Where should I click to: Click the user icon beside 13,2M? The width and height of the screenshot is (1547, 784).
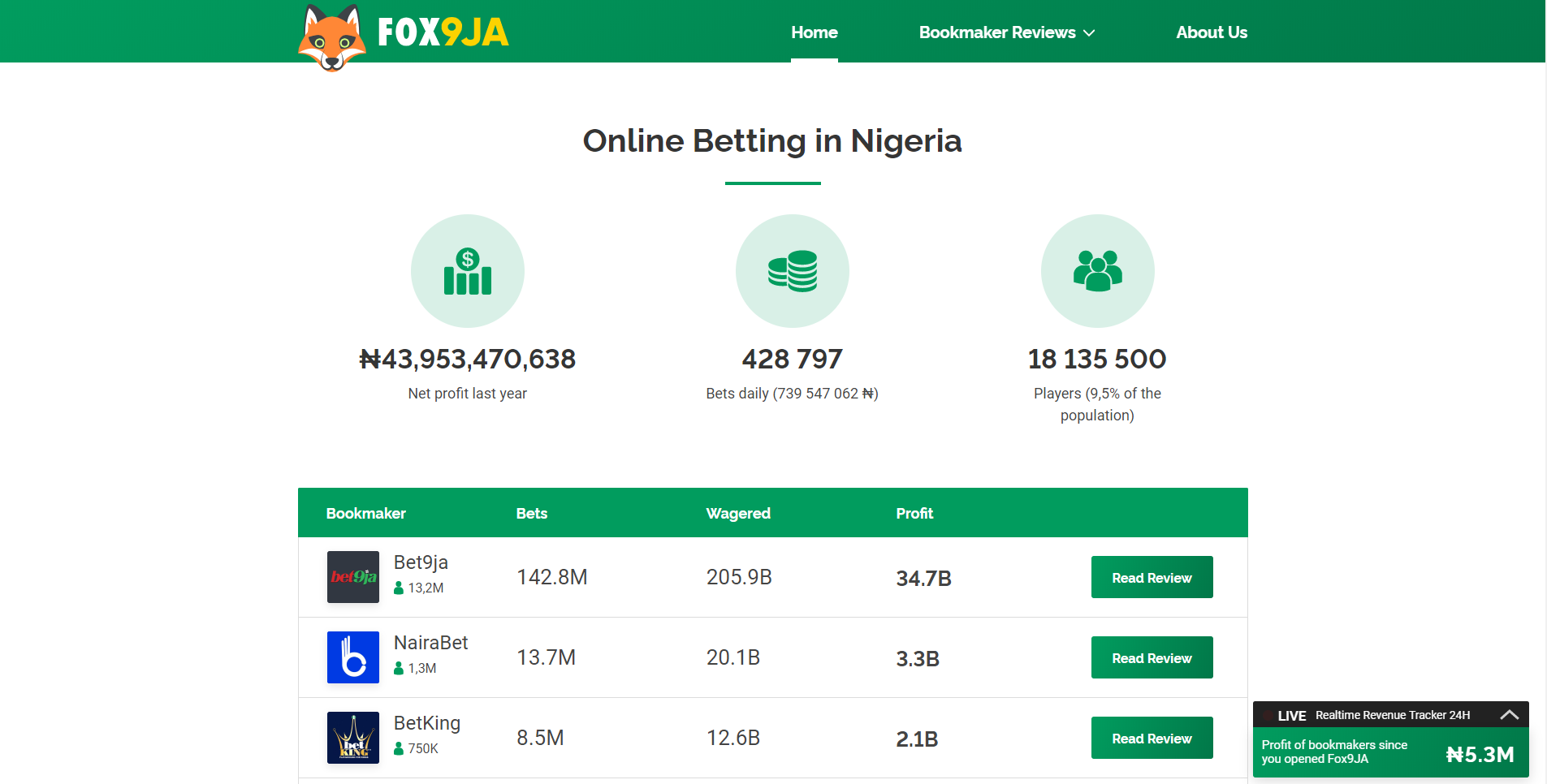399,588
